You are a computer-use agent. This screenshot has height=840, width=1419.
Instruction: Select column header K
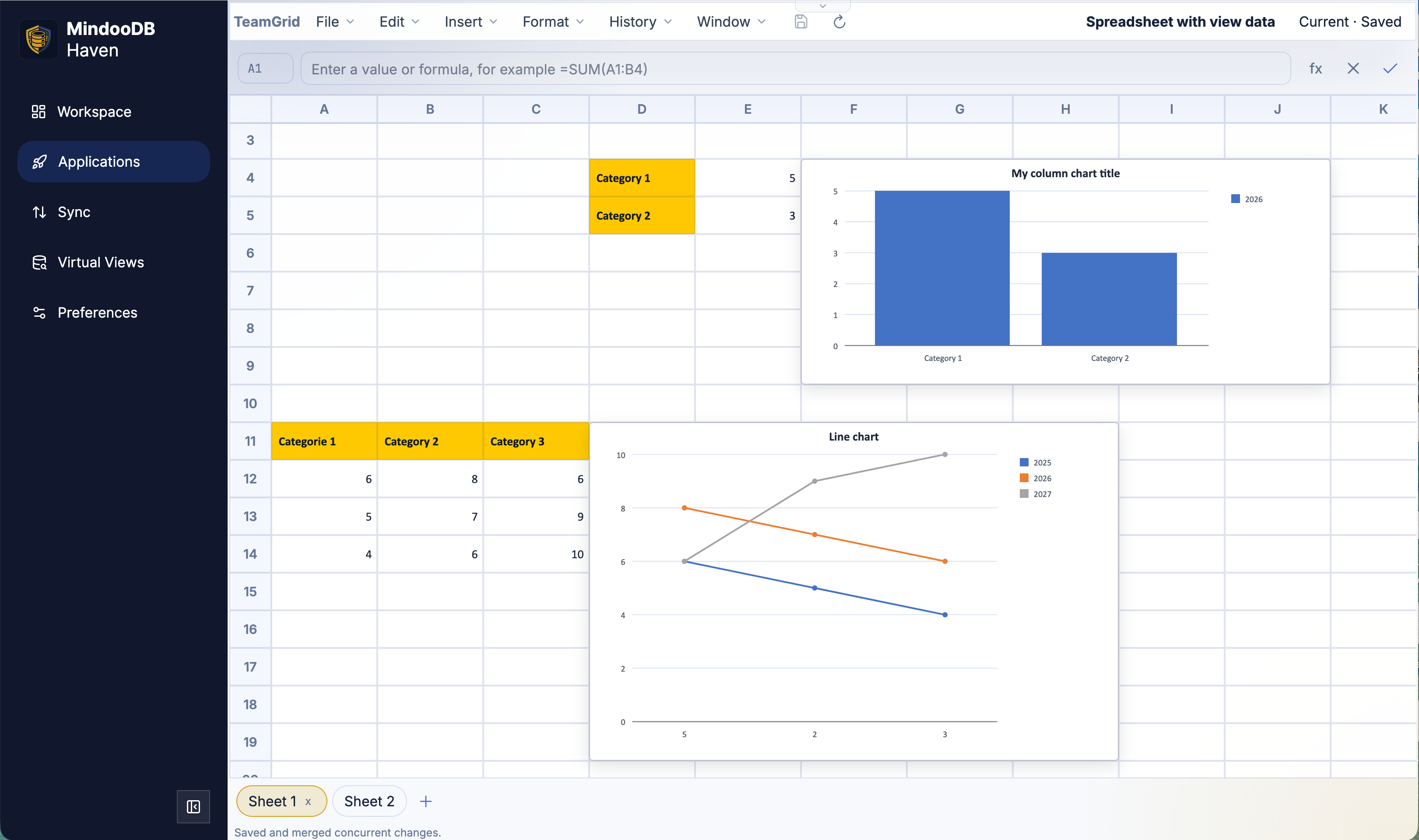tap(1375, 109)
